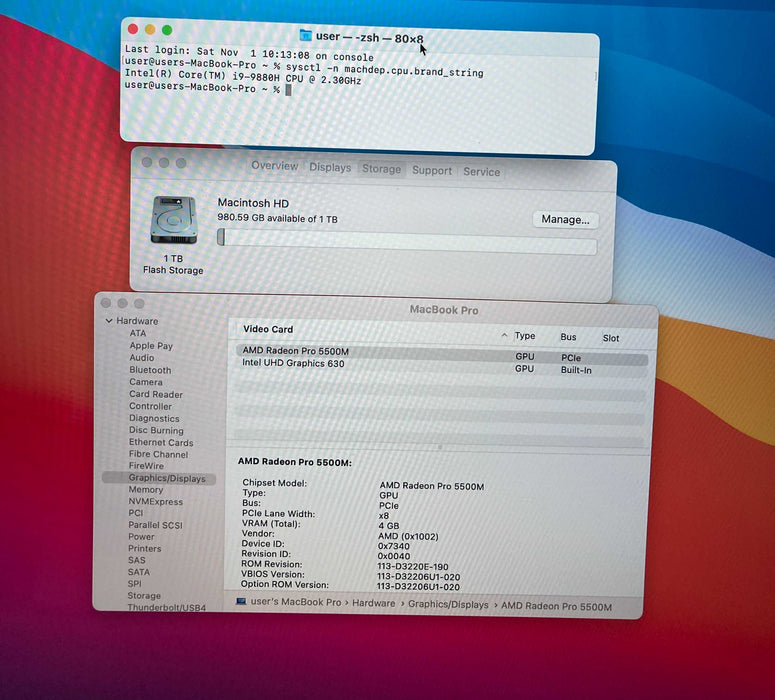775x700 pixels.
Task: Open the Power hardware section
Action: (x=141, y=537)
